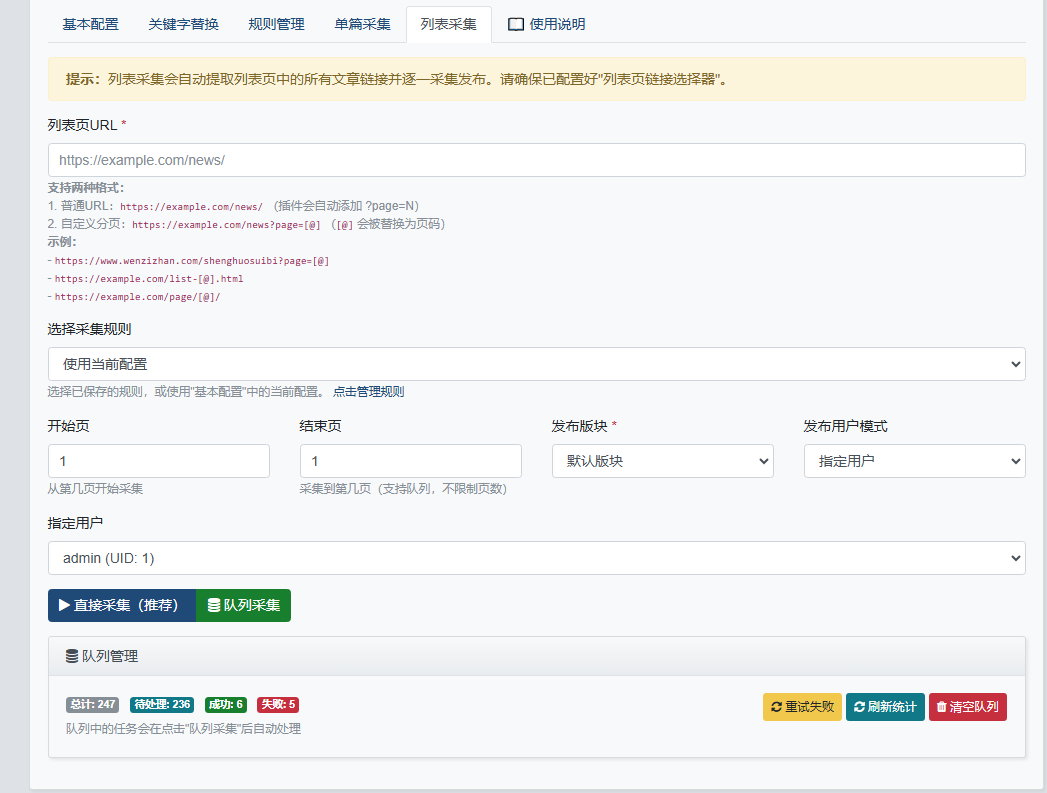Expand the 发布版块 dropdown
The image size is (1047, 793).
pos(662,461)
